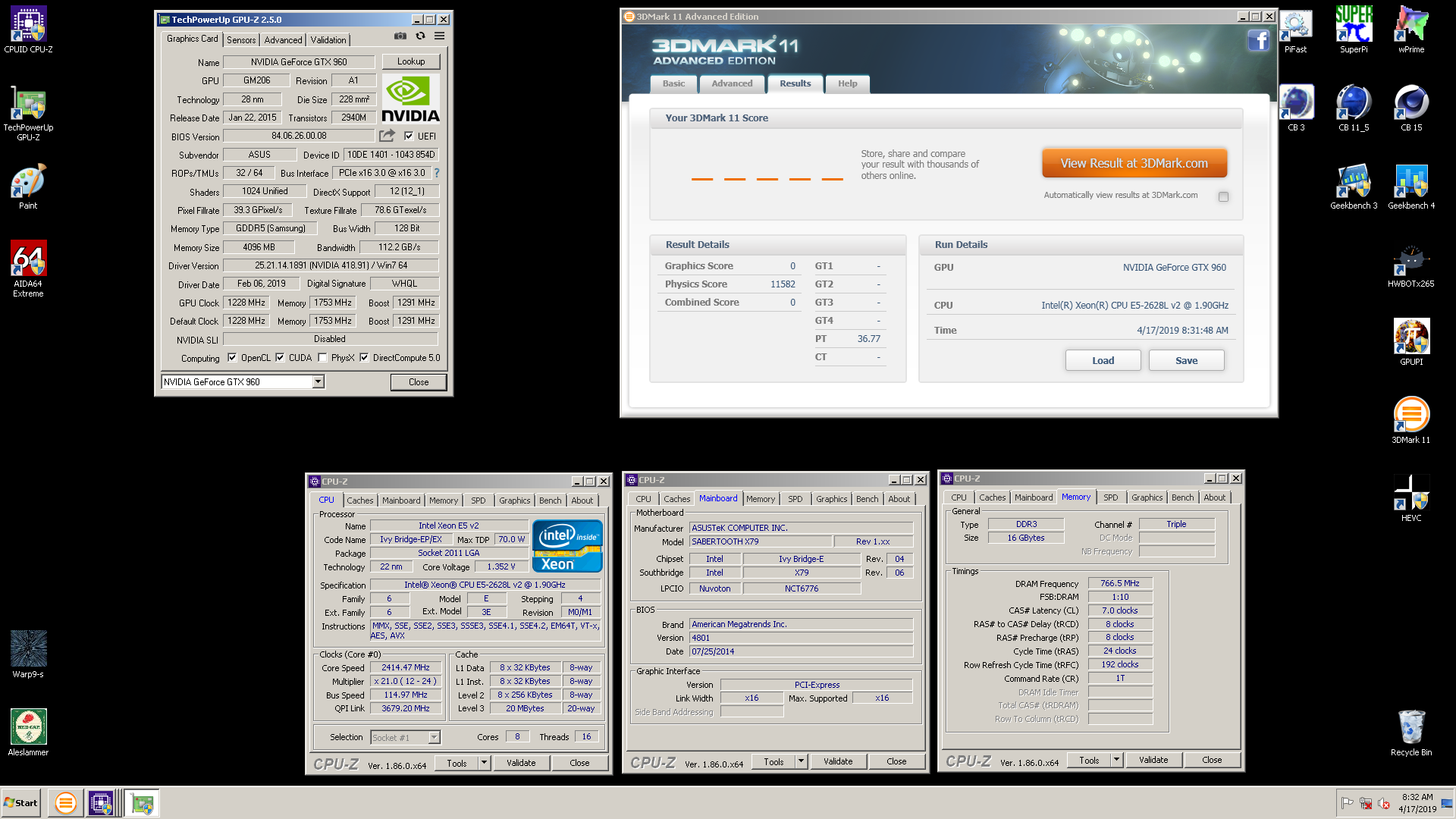Expand Tools dropdown arrow in CPU tab window
Screen dimensions: 1456x819
(x=484, y=763)
